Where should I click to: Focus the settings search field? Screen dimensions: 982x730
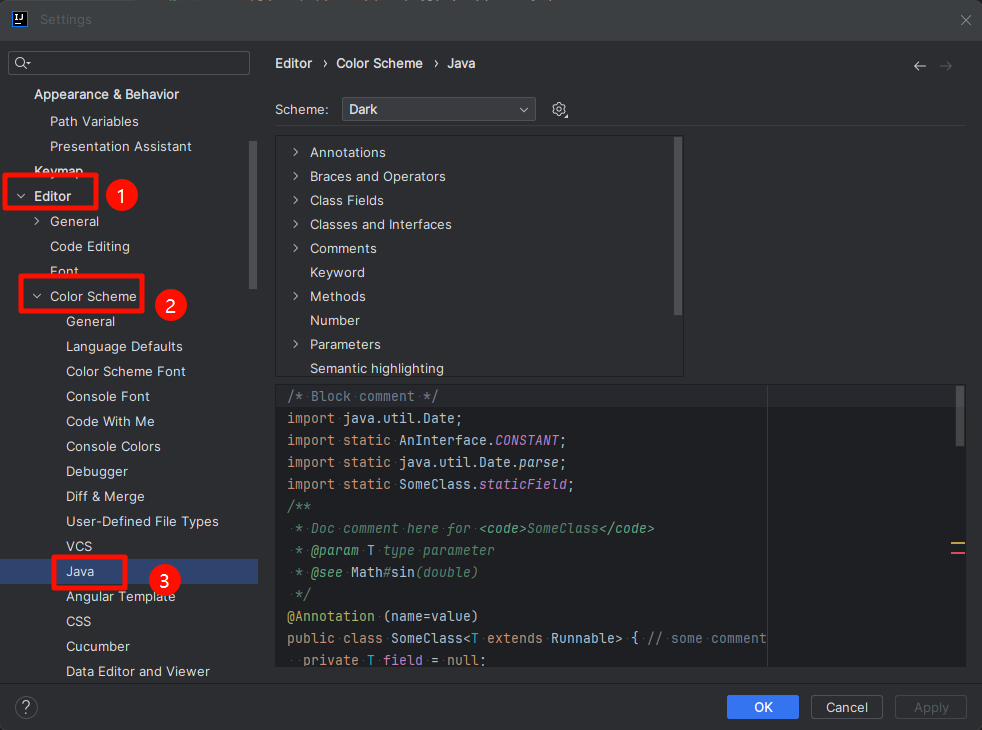129,63
